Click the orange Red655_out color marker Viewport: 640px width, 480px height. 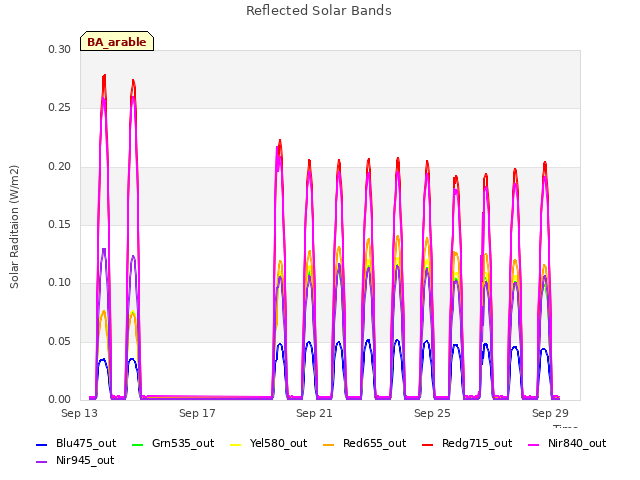point(329,444)
